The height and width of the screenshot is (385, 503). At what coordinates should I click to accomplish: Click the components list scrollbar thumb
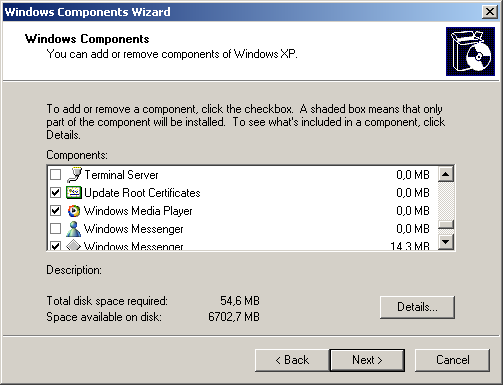pos(446,224)
